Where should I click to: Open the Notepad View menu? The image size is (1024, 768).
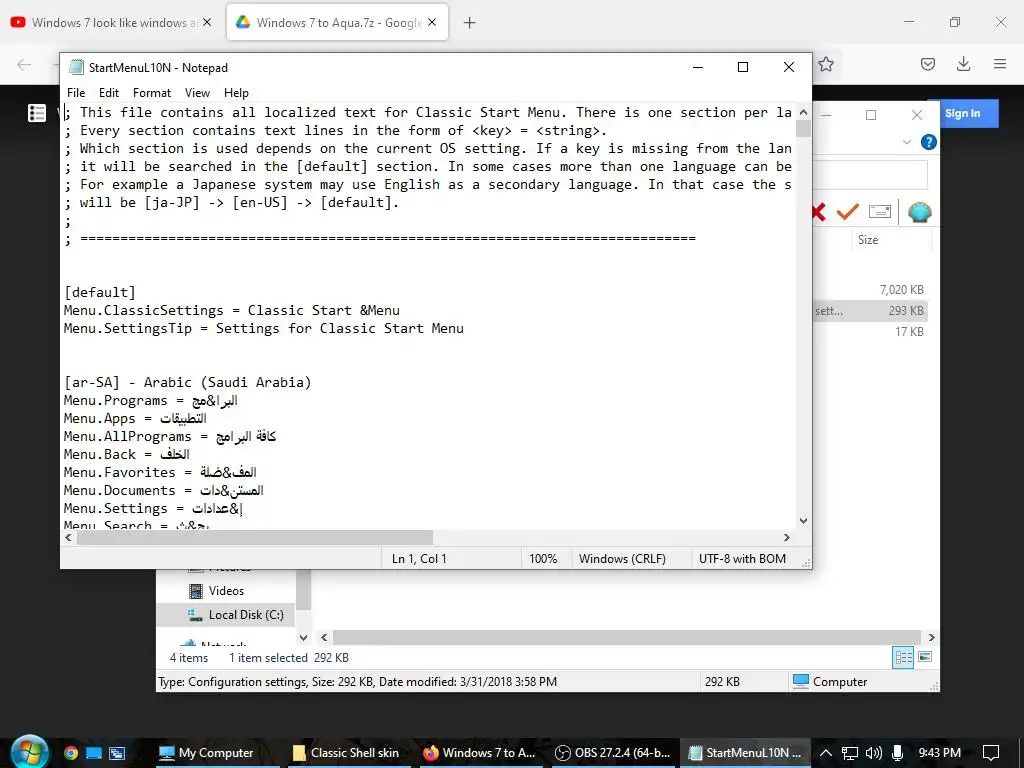[x=197, y=93]
